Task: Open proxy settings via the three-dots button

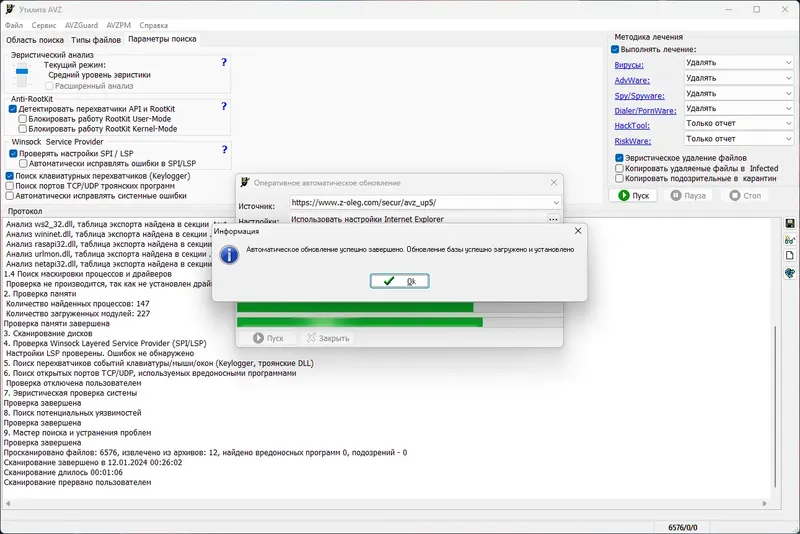Action: click(x=553, y=219)
